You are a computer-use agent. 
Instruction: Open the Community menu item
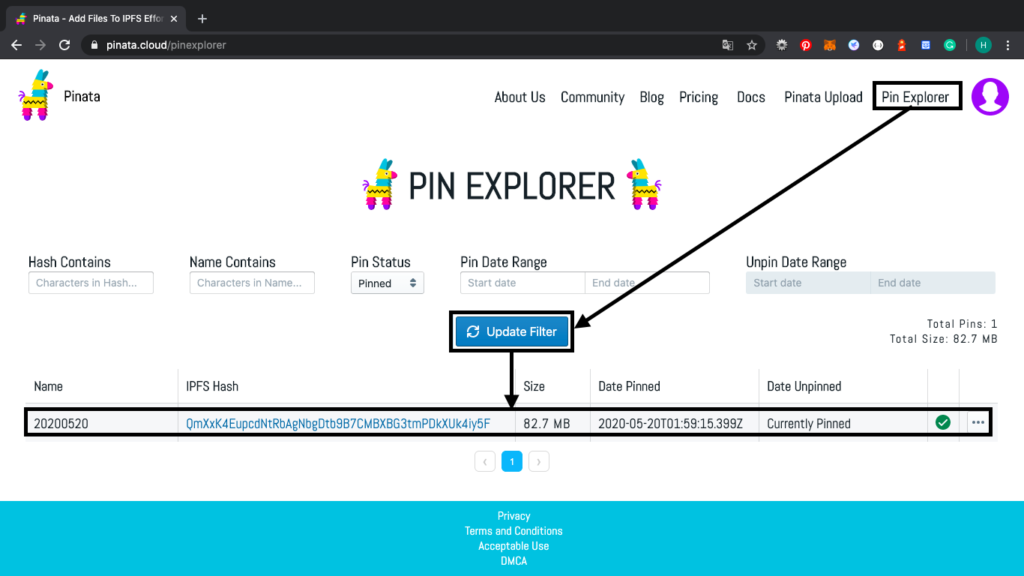[x=592, y=97]
